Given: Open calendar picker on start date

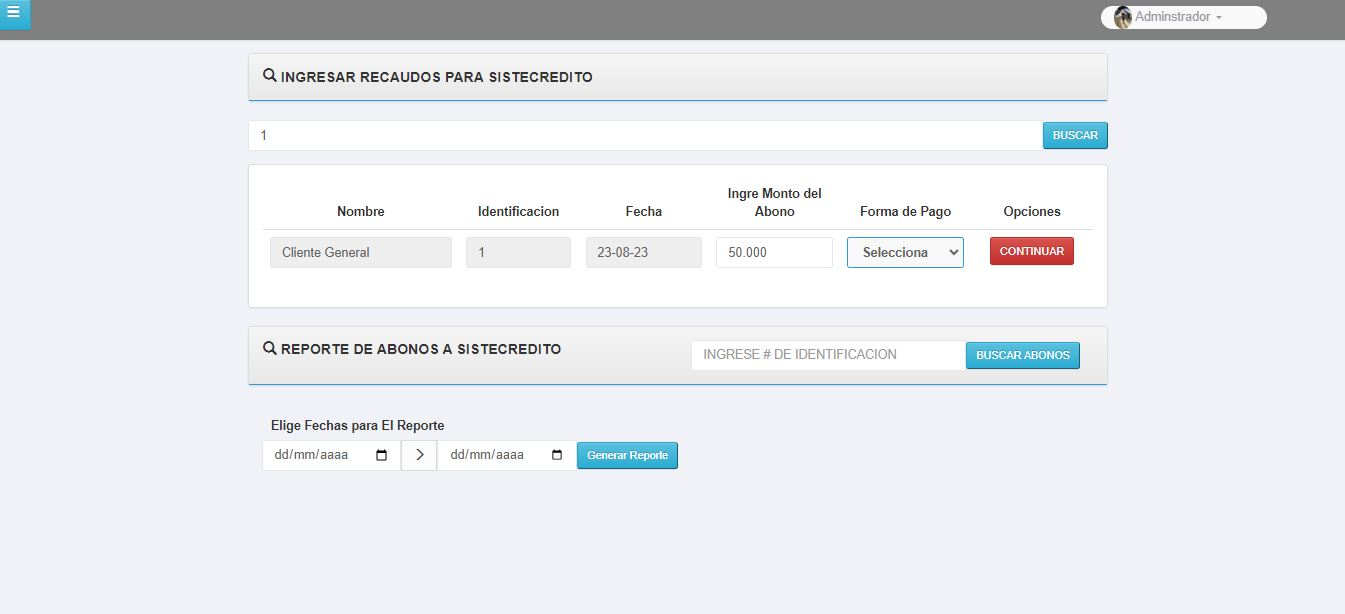Looking at the screenshot, I should 381,456.
